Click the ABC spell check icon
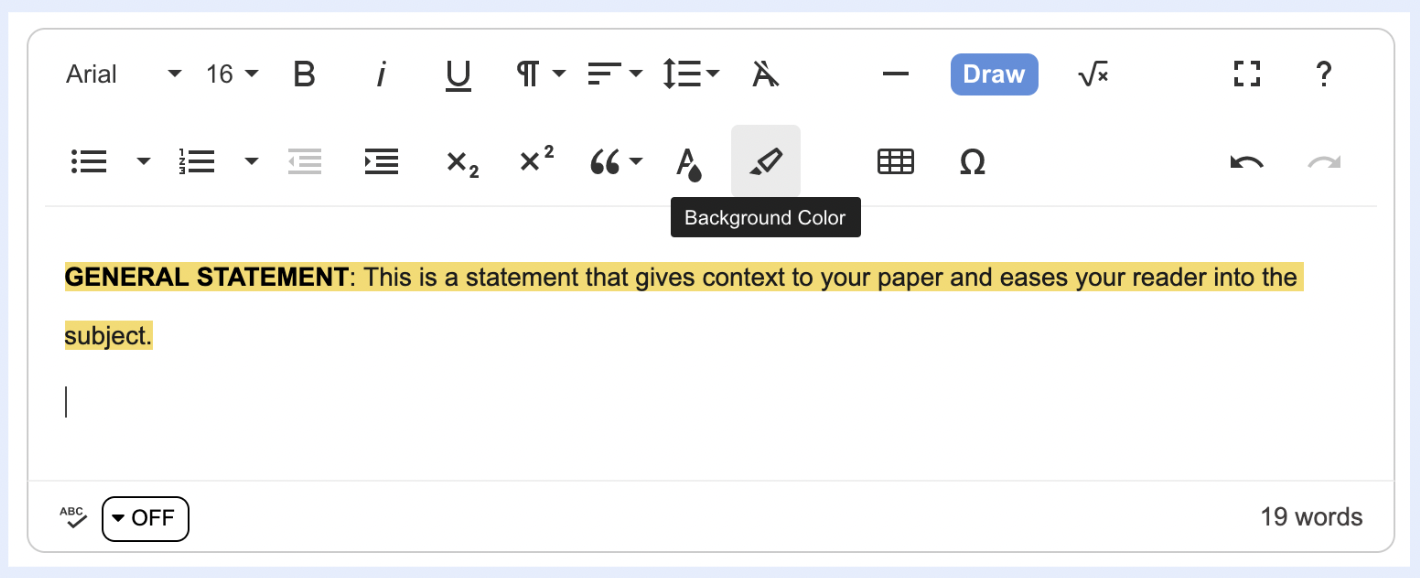 73,517
